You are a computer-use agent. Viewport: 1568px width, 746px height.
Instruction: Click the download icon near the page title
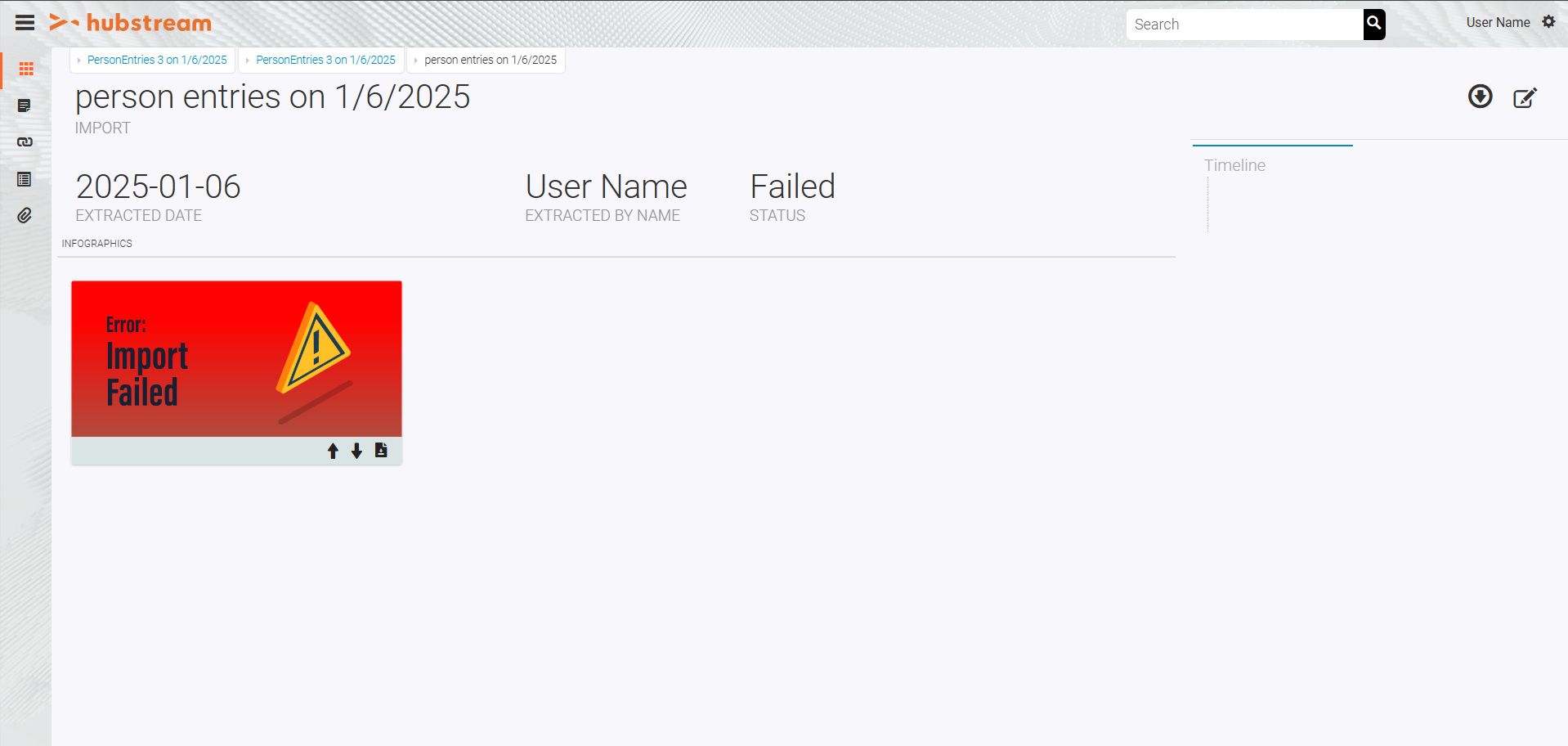[x=1480, y=97]
